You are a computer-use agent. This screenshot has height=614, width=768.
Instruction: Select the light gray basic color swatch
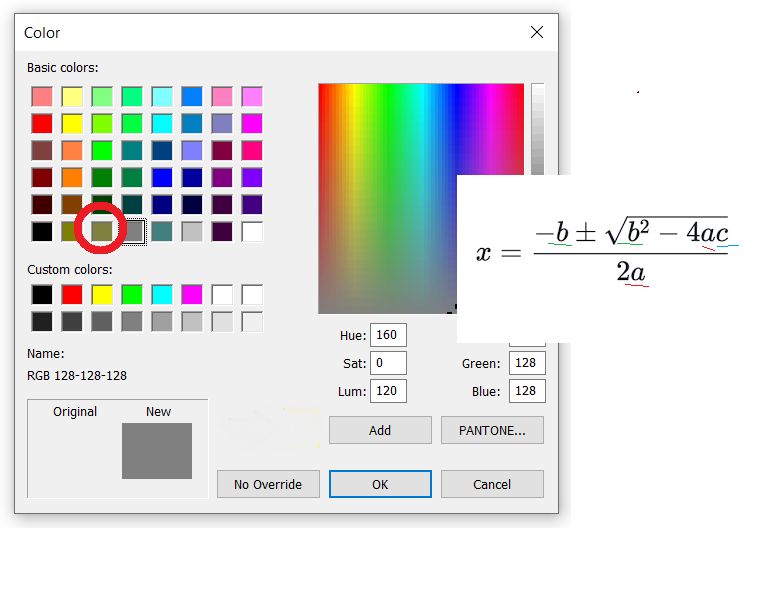pyautogui.click(x=192, y=232)
